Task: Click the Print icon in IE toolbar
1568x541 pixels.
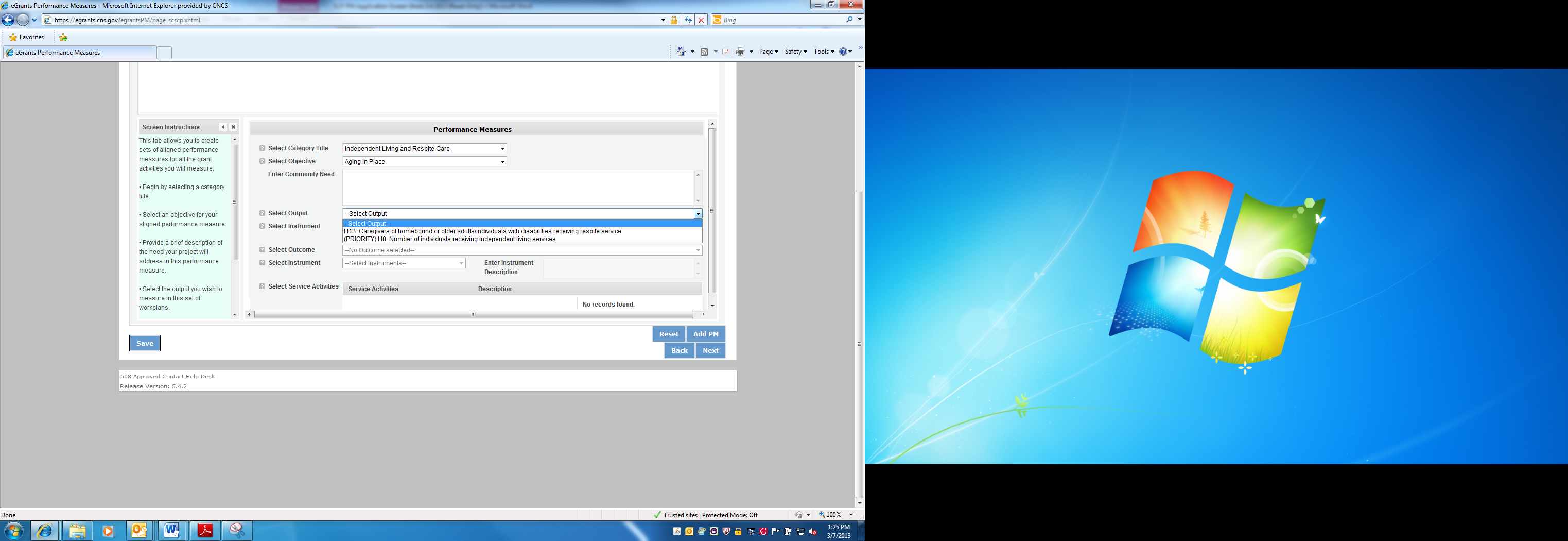Action: click(740, 52)
